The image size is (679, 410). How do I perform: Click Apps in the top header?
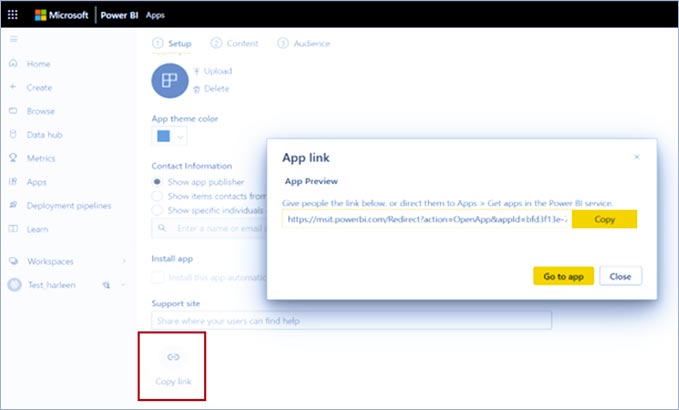[155, 15]
